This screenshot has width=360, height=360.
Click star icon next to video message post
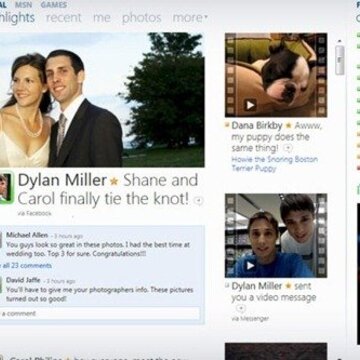point(288,286)
